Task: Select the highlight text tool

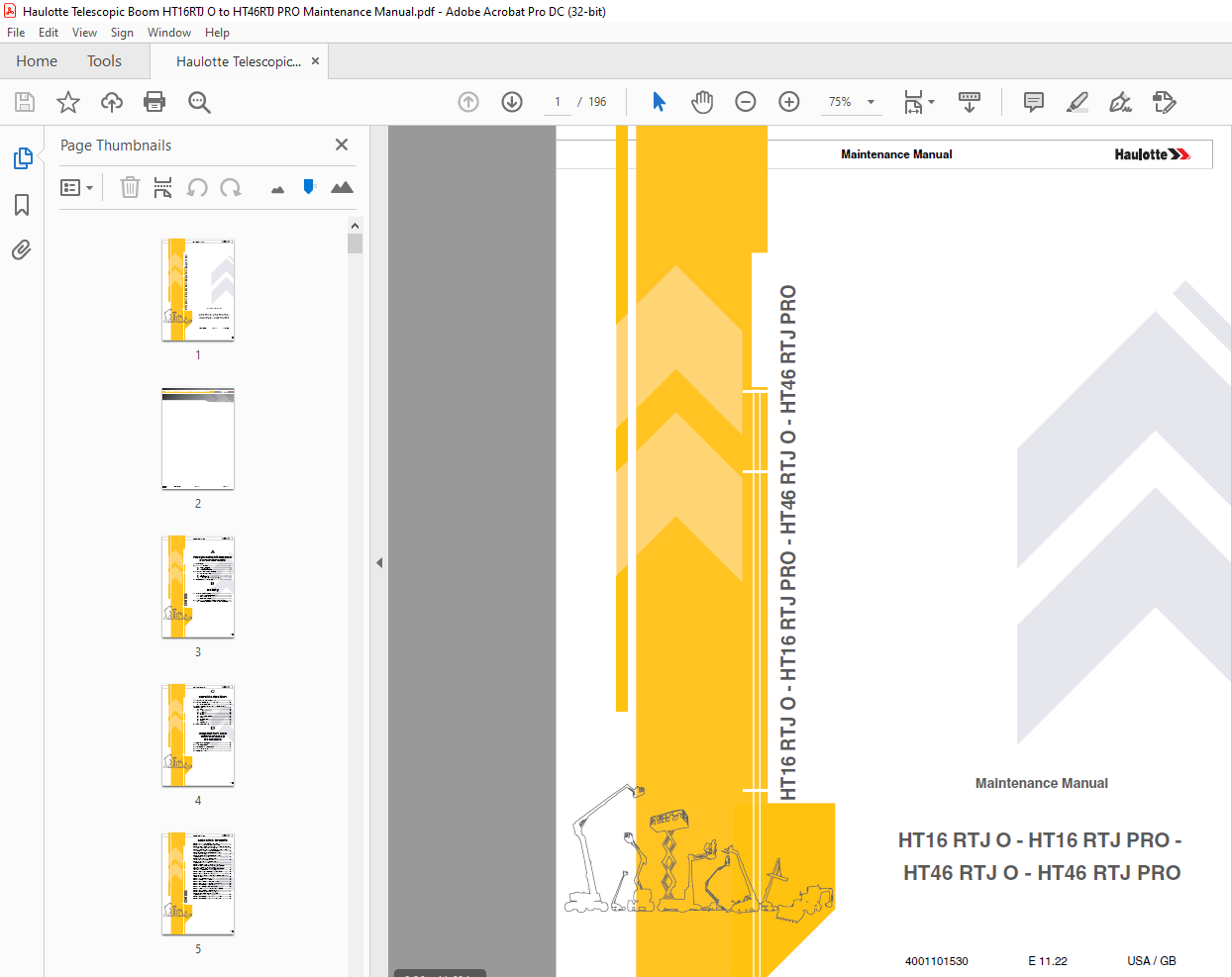Action: pyautogui.click(x=1078, y=102)
